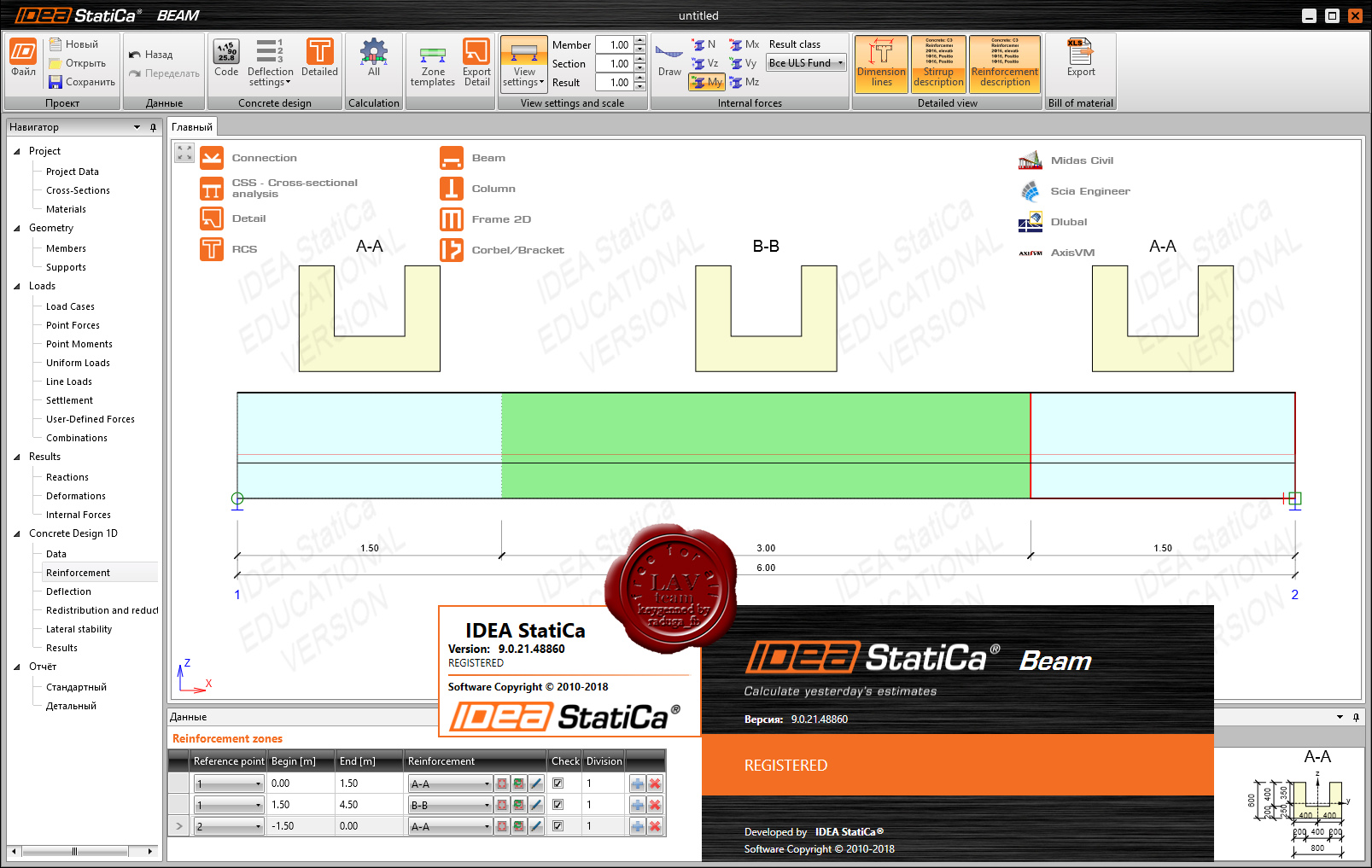Create a new project with Новый

tap(73, 44)
